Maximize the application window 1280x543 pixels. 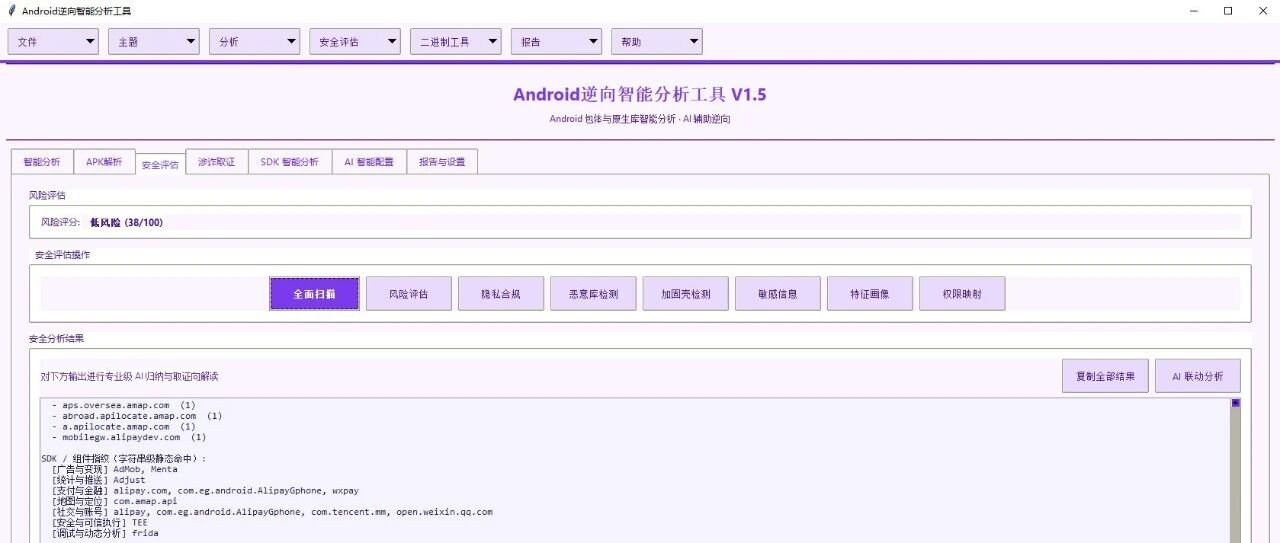coord(1228,11)
